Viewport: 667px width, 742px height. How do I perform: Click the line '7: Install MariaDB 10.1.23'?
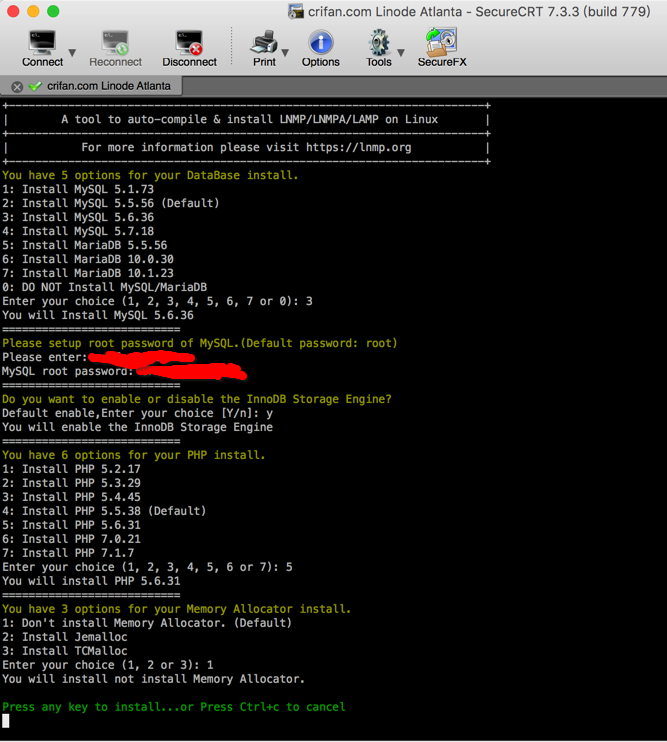(x=88, y=273)
